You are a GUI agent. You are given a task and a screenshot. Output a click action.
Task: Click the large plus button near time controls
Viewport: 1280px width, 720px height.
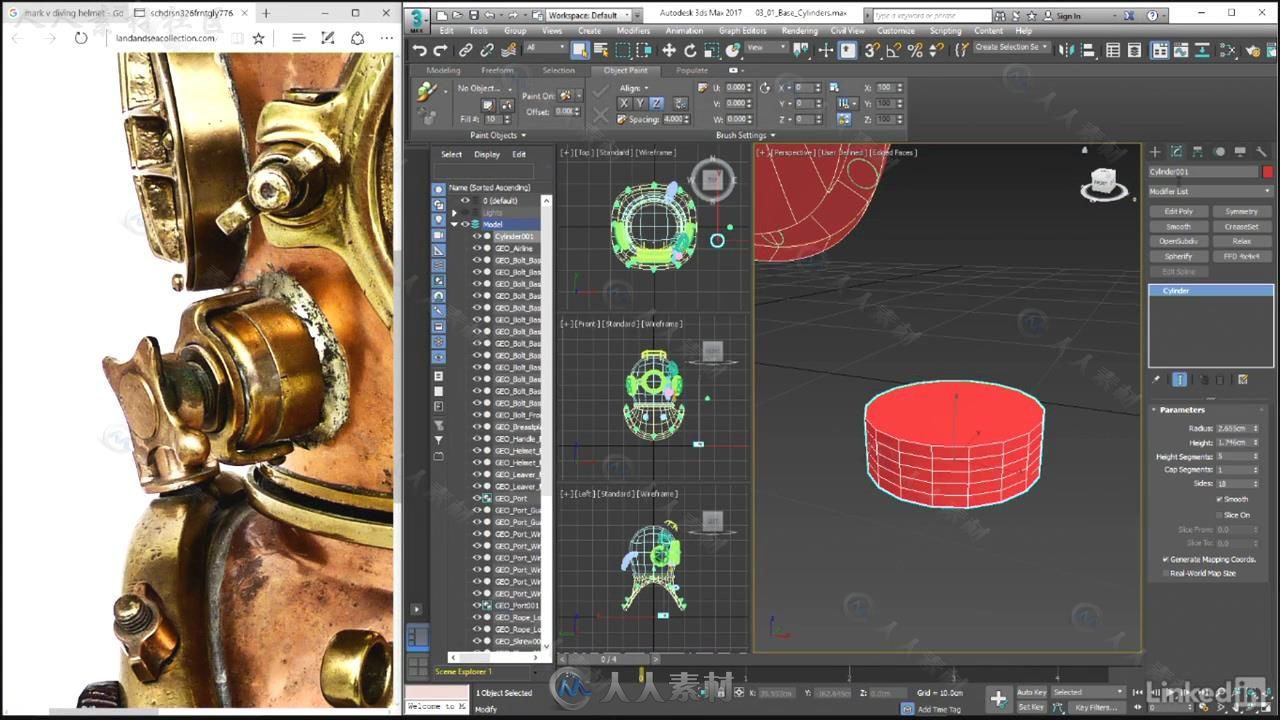(998, 698)
